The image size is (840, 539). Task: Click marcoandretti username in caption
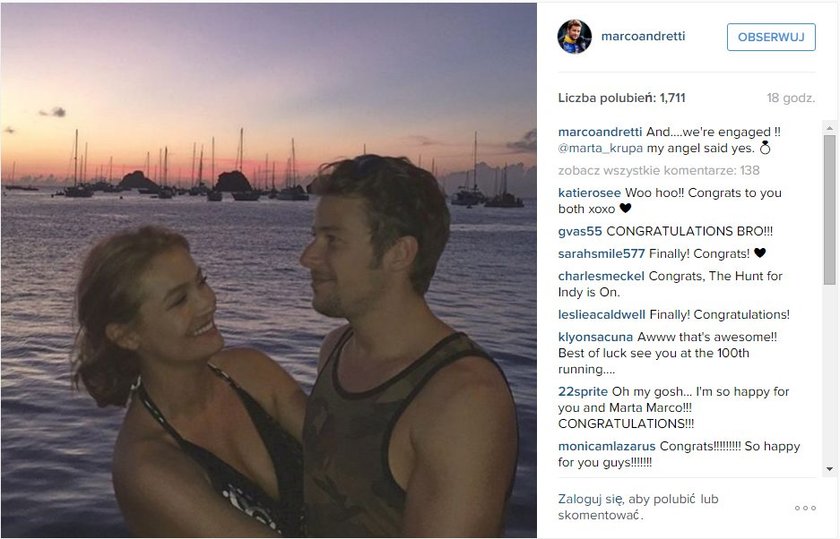599,132
